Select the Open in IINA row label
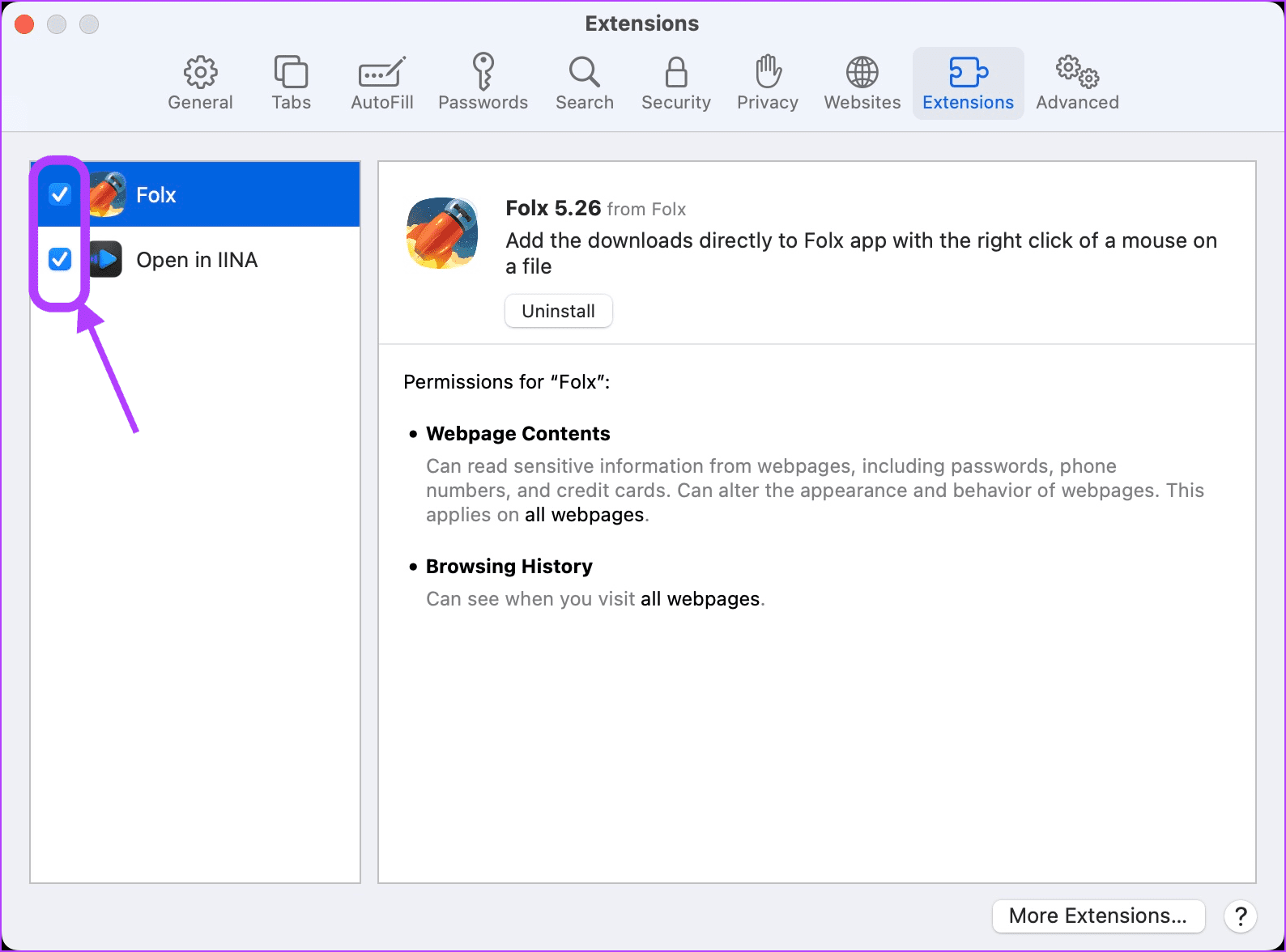The image size is (1286, 952). coord(197,260)
